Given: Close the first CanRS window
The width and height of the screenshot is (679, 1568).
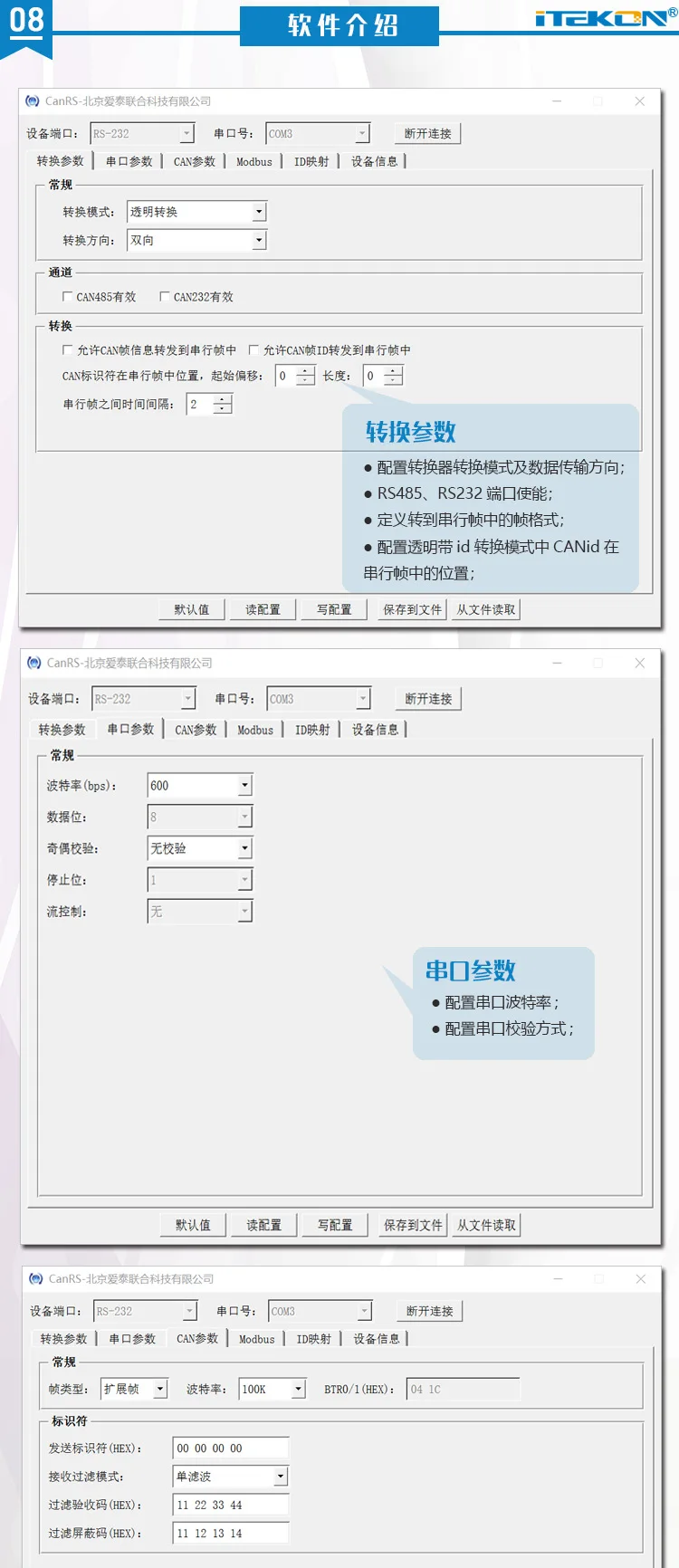Looking at the screenshot, I should [x=640, y=101].
